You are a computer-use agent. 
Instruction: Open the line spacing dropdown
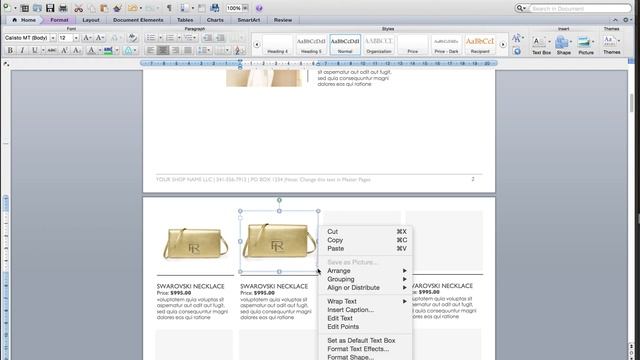click(x=203, y=51)
